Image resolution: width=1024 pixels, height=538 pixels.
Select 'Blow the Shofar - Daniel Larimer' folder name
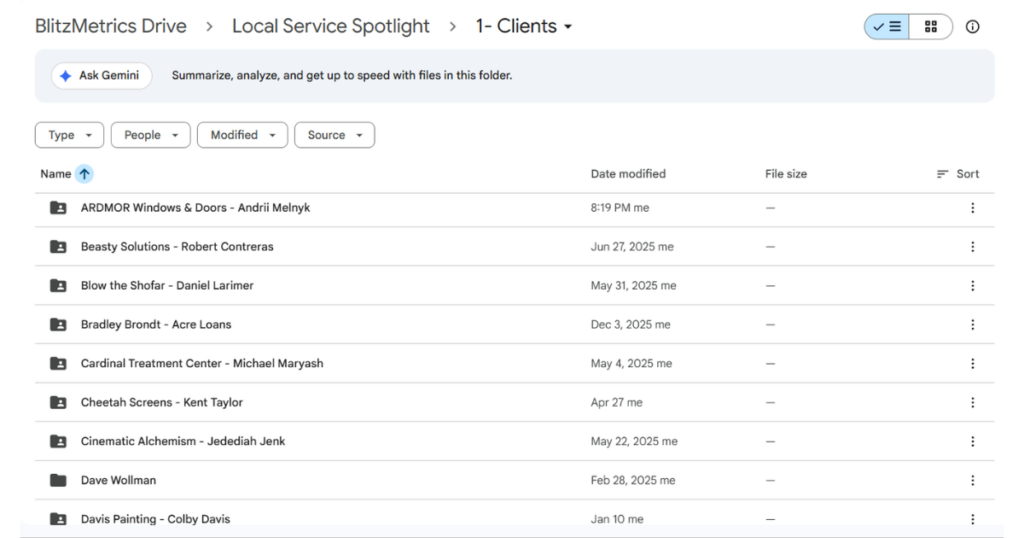[167, 285]
